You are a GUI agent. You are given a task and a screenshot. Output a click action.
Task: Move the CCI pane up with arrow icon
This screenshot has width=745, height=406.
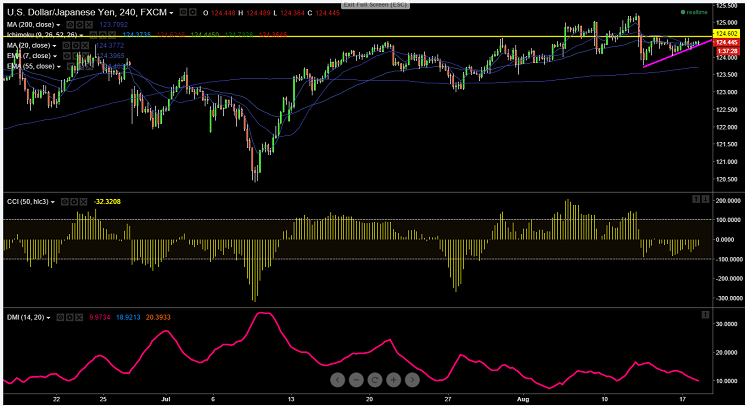coord(695,199)
